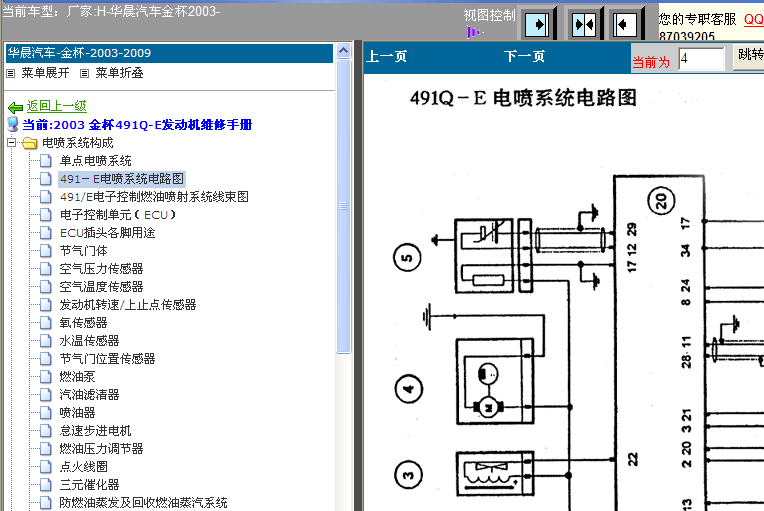Click the 菜单折叠 text
Viewport: 764px width, 511px height.
119,73
